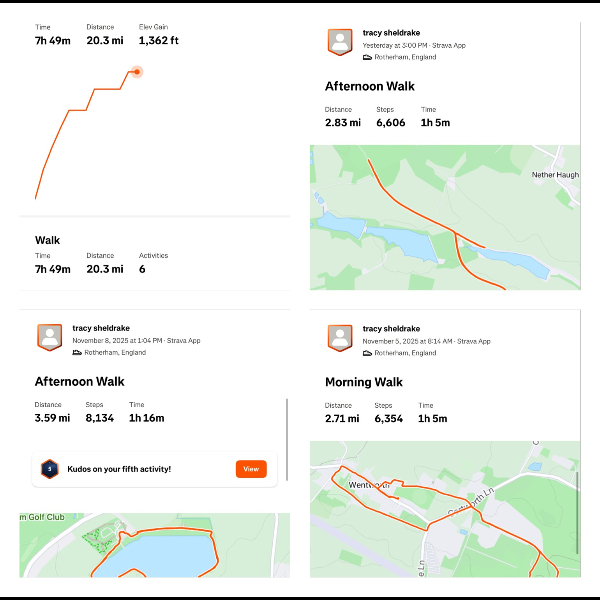Open the 3.59 mi Afternoon Walk title
Viewport: 600px width, 600px height.
(79, 382)
